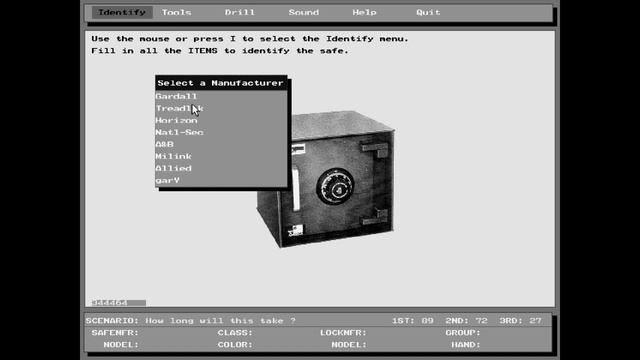Click the safe door handle
Screen dimensions: 640x360
point(296,190)
